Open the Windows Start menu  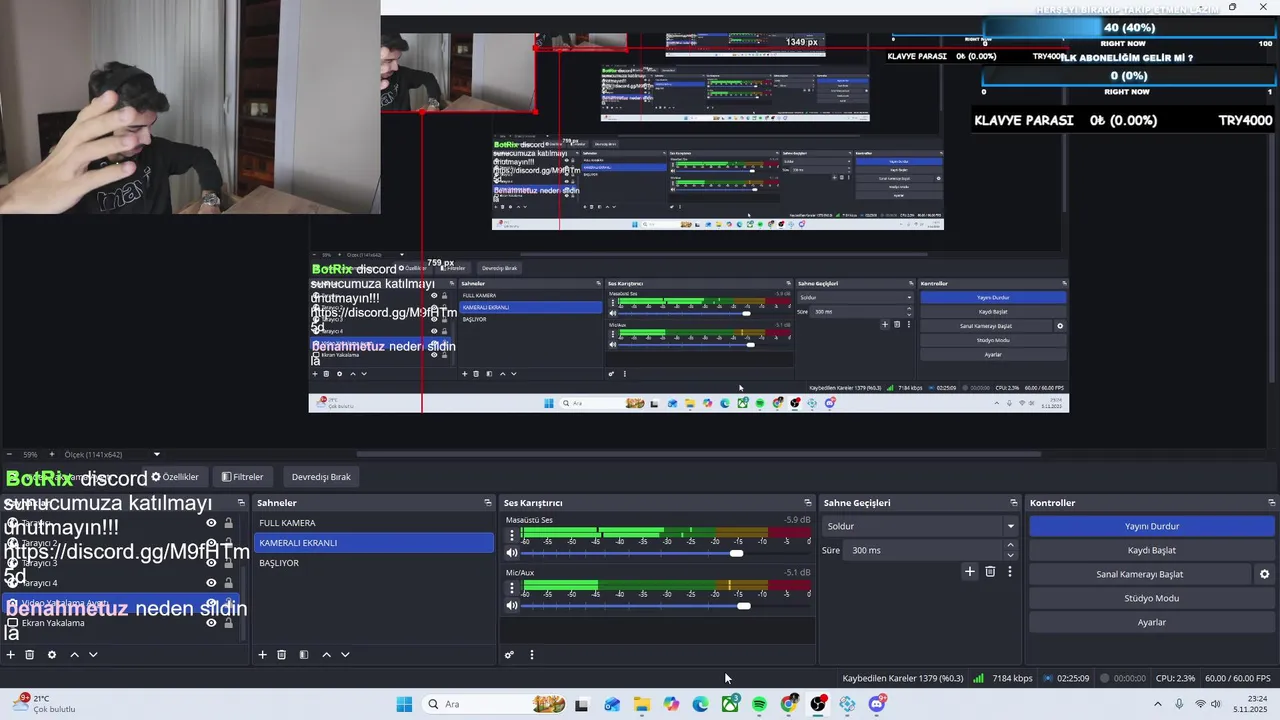[404, 704]
